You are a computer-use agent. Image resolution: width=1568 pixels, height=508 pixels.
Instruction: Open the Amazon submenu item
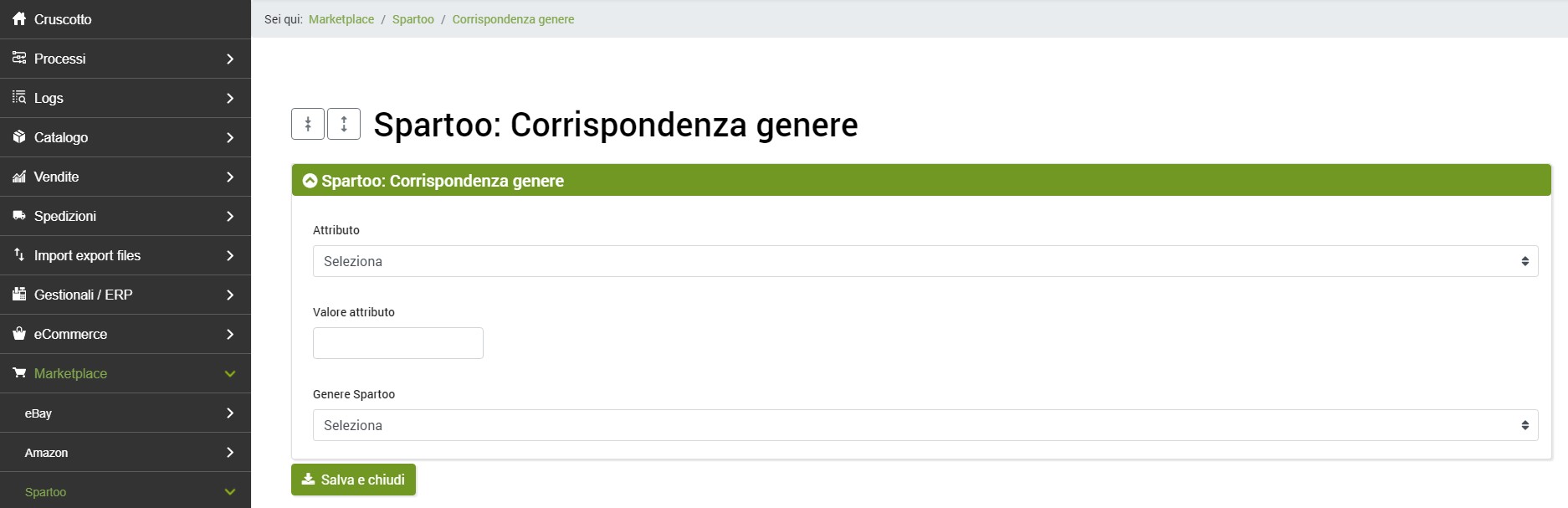[47, 453]
